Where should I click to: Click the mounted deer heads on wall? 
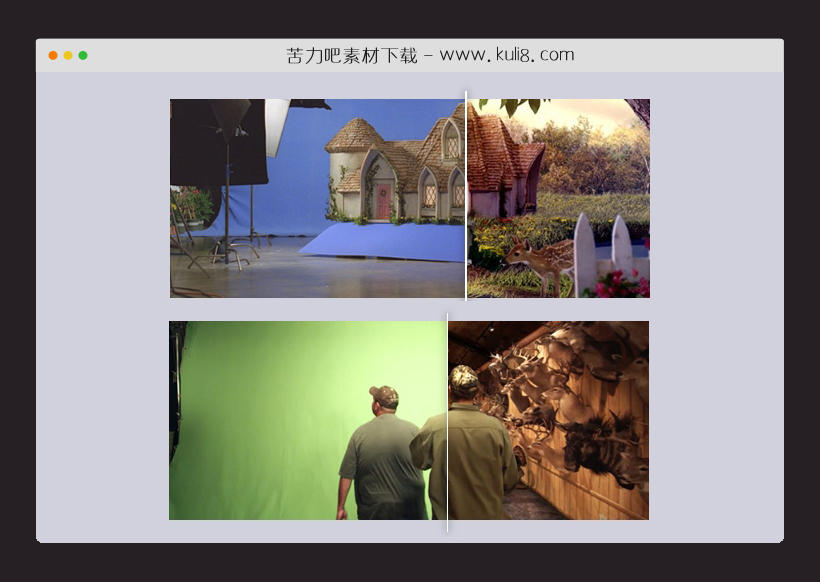pos(570,400)
